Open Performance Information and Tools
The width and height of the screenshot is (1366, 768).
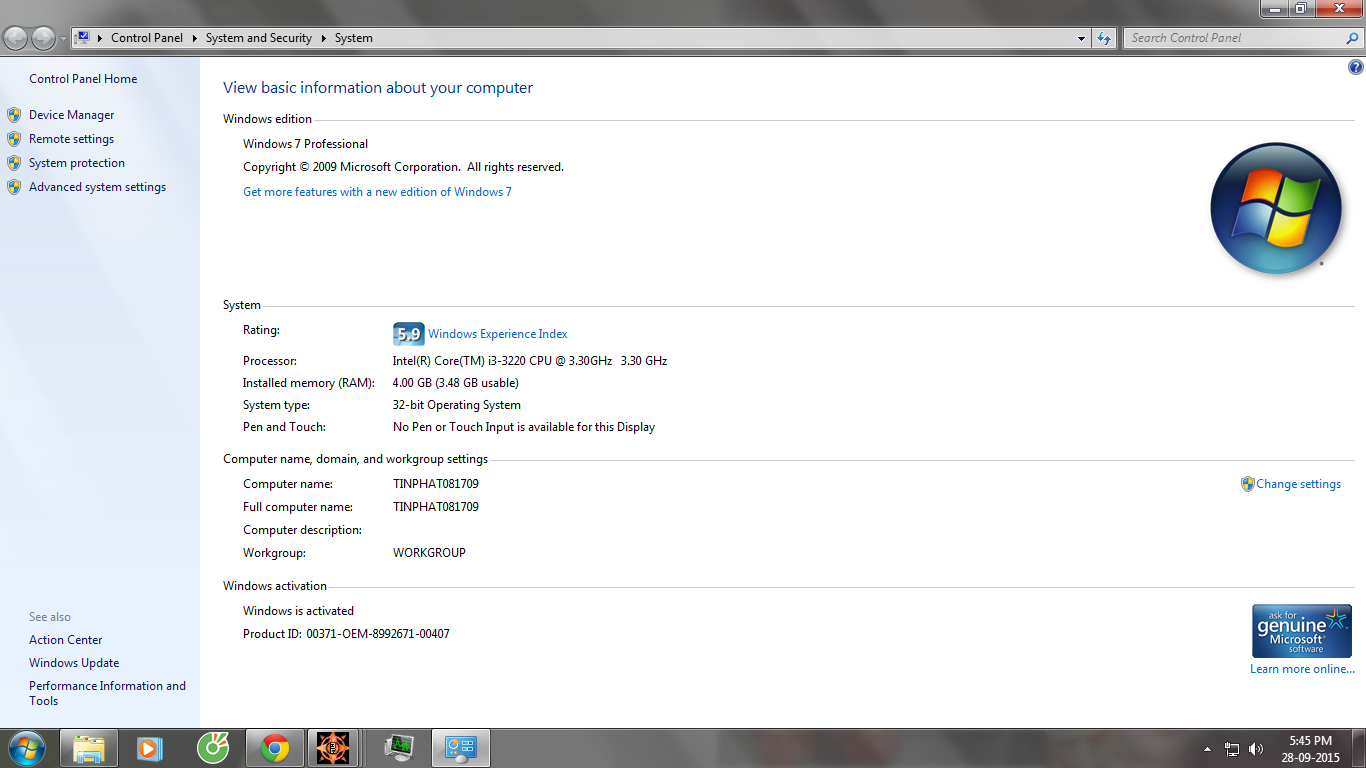pyautogui.click(x=107, y=693)
